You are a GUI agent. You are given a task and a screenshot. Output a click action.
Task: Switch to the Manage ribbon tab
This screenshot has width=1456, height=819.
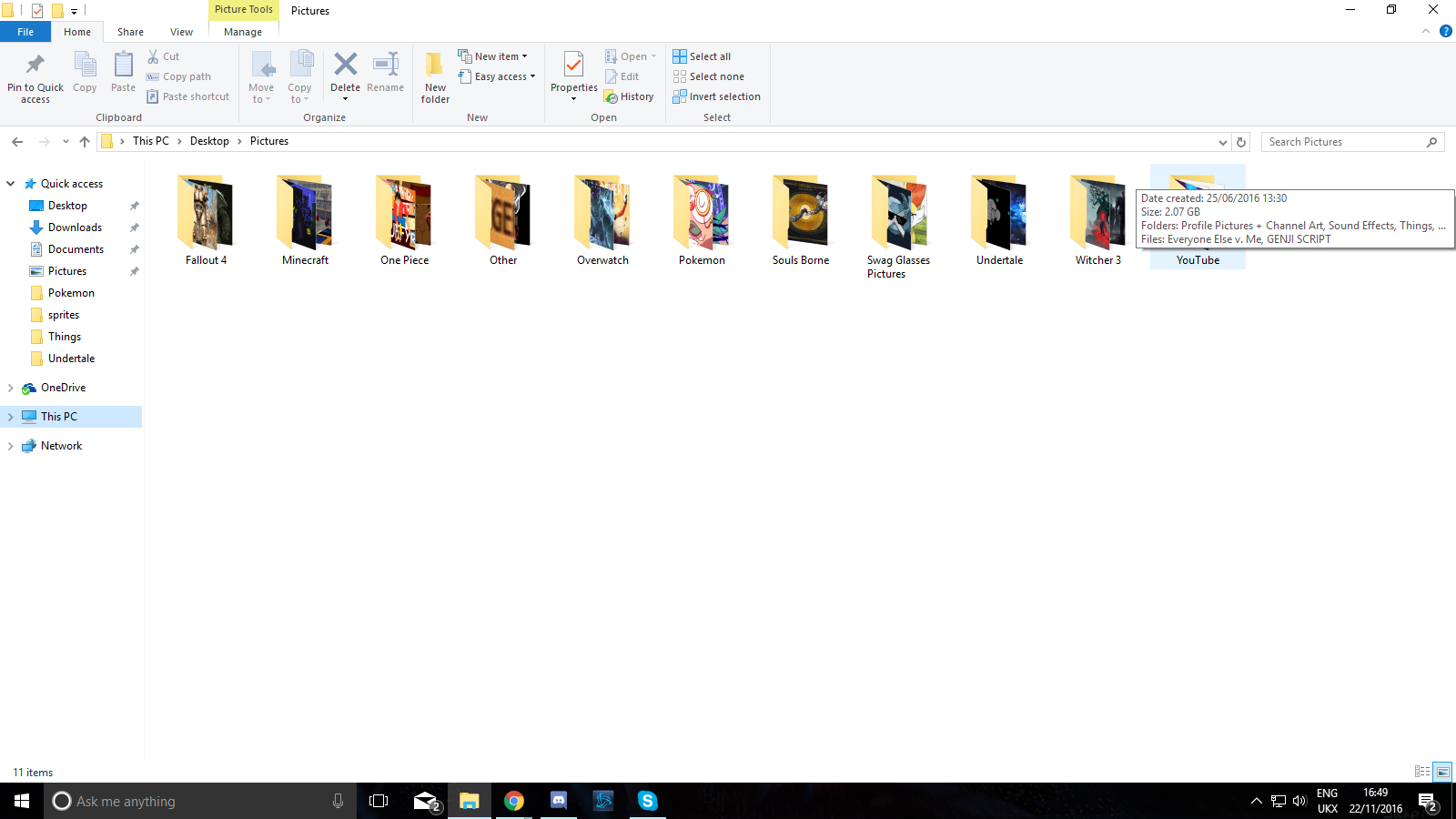pos(243,32)
